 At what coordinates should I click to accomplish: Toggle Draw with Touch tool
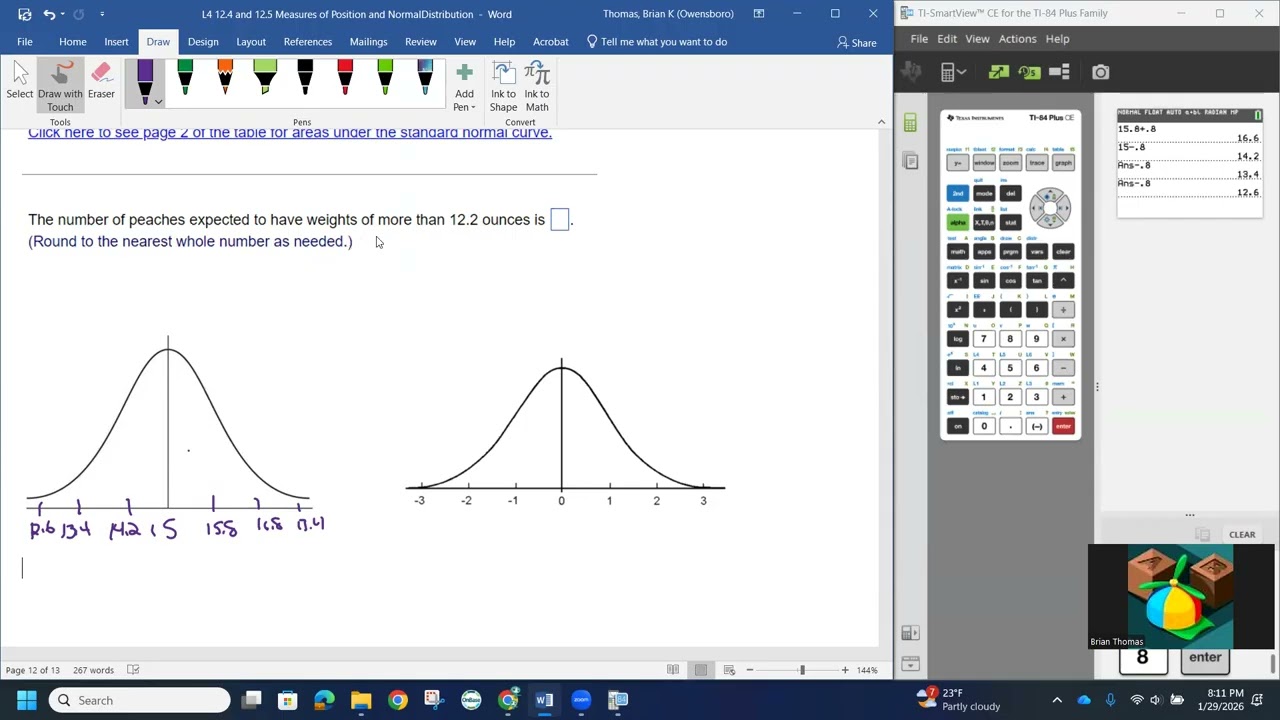point(60,86)
